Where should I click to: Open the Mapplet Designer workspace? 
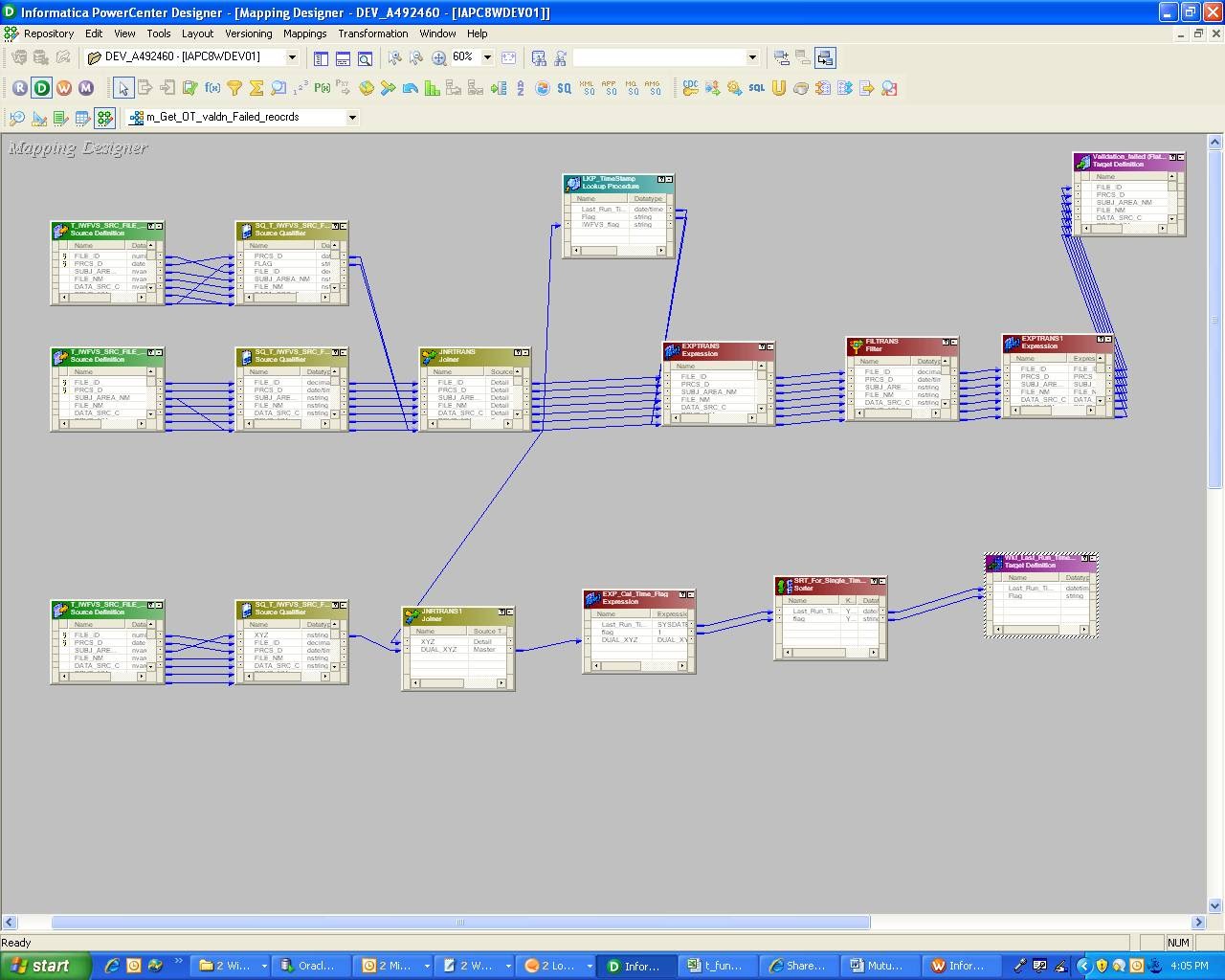(x=82, y=118)
